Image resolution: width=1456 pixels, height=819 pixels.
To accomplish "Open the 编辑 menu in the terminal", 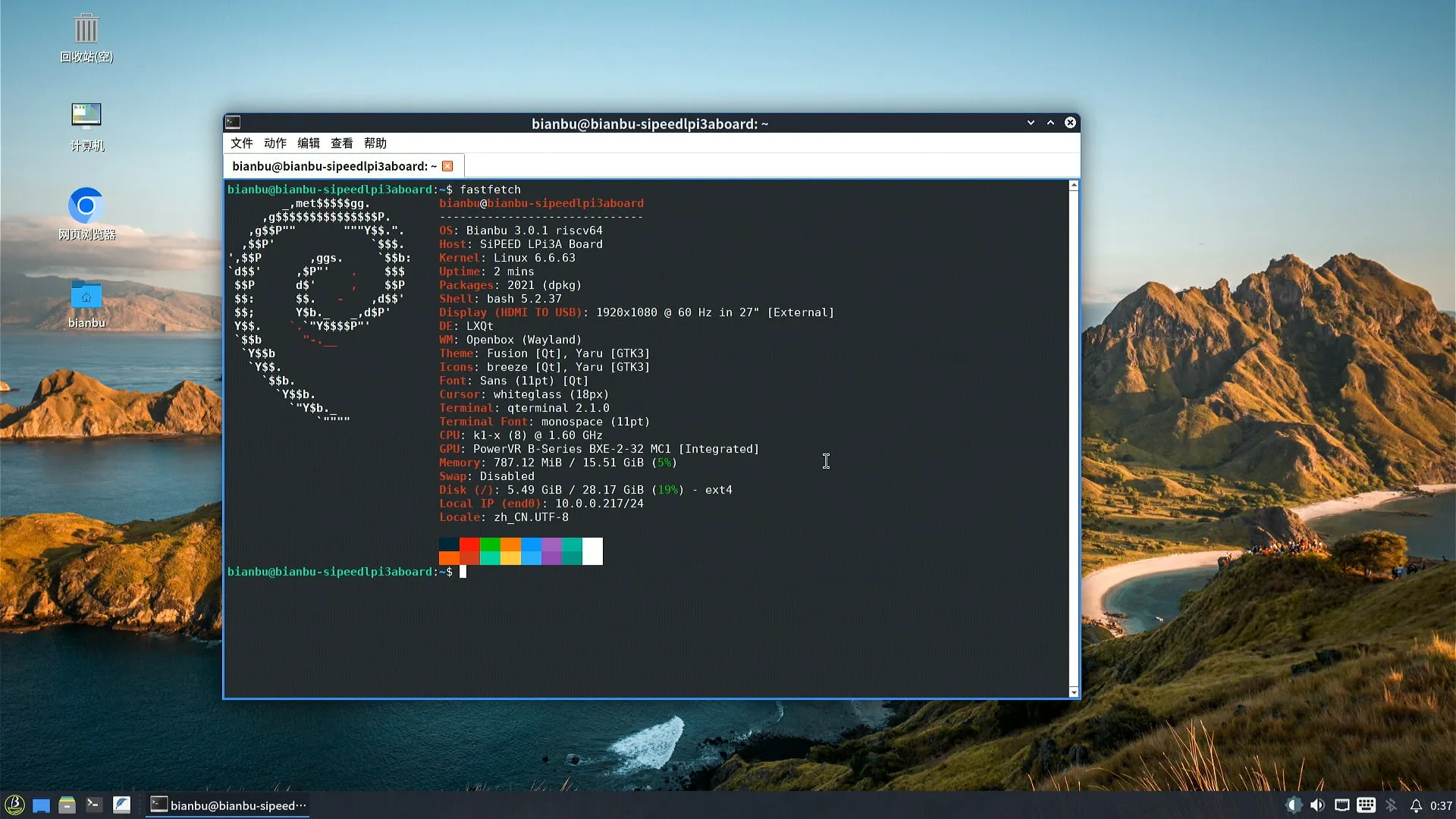I will [308, 143].
